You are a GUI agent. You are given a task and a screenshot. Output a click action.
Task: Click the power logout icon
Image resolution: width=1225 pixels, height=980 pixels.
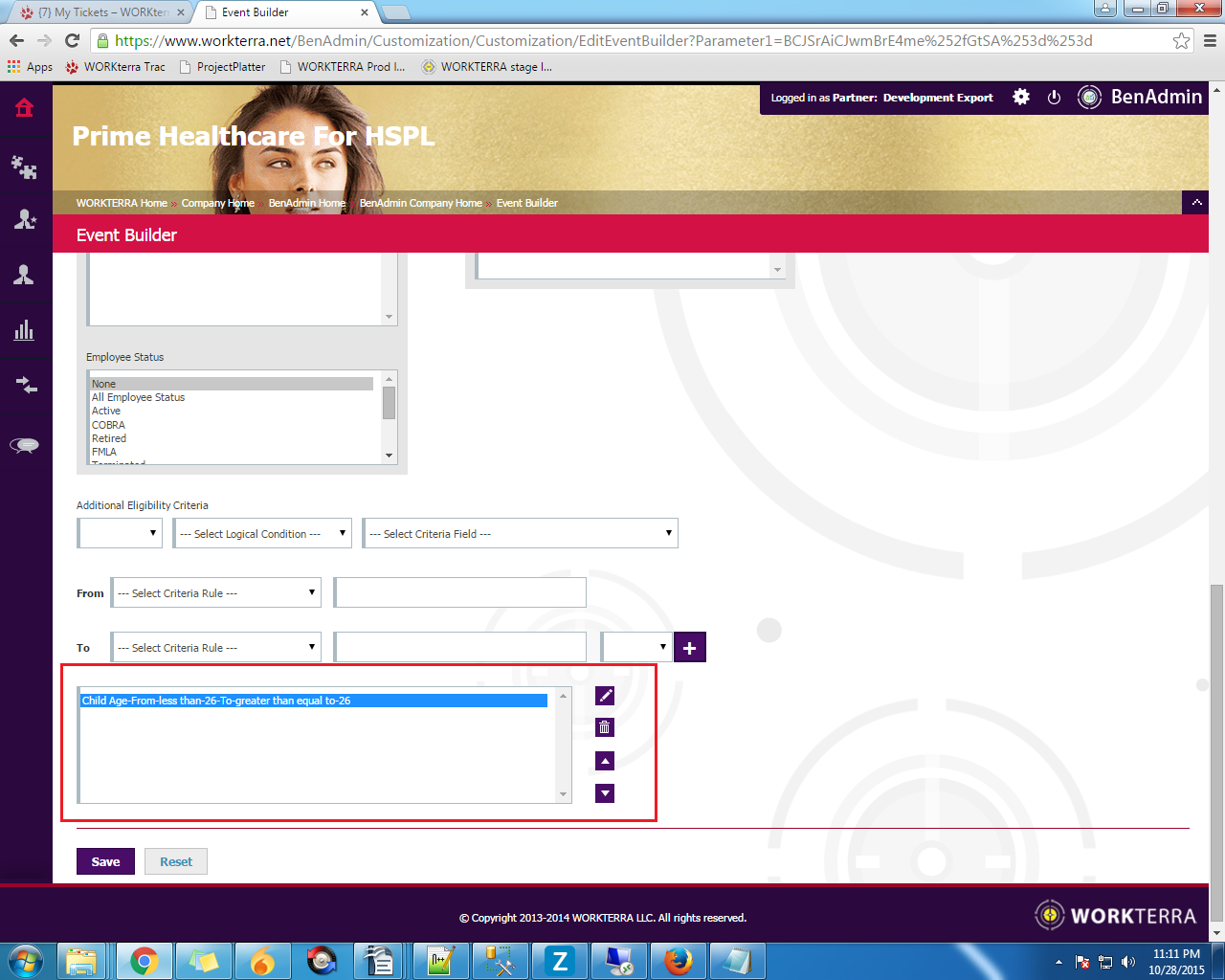coord(1054,97)
